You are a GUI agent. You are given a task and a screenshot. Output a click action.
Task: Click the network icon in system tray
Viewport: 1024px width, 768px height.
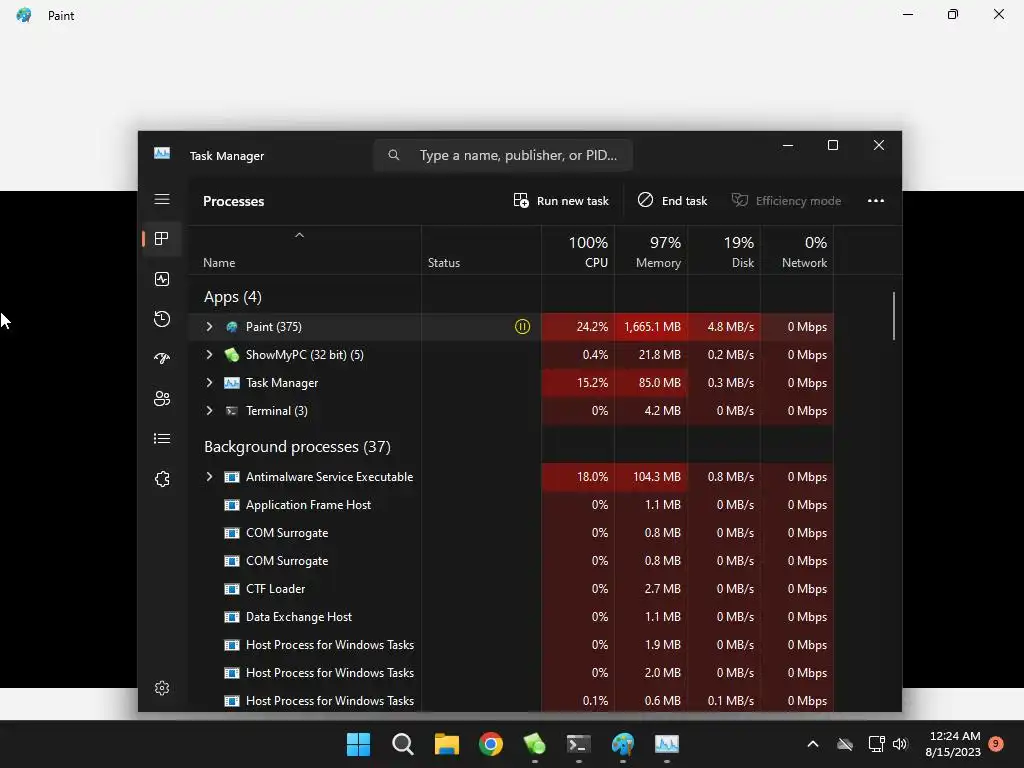876,744
